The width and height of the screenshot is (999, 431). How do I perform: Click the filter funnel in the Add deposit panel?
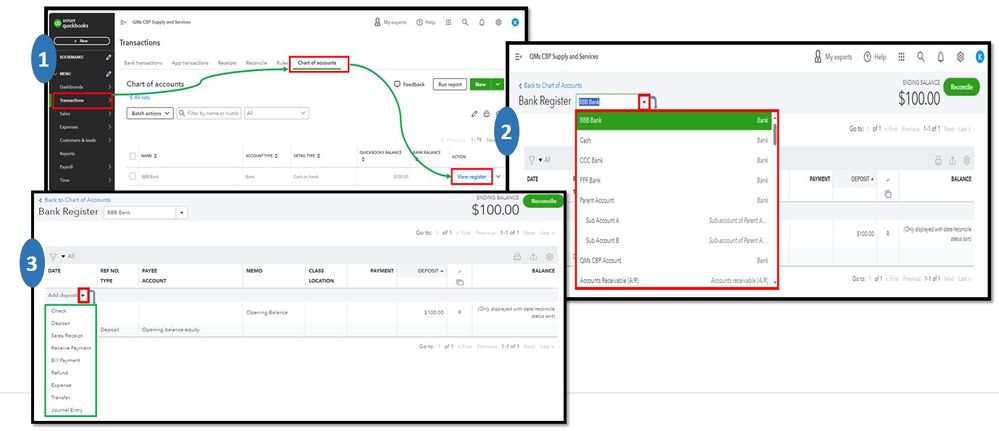(x=53, y=256)
